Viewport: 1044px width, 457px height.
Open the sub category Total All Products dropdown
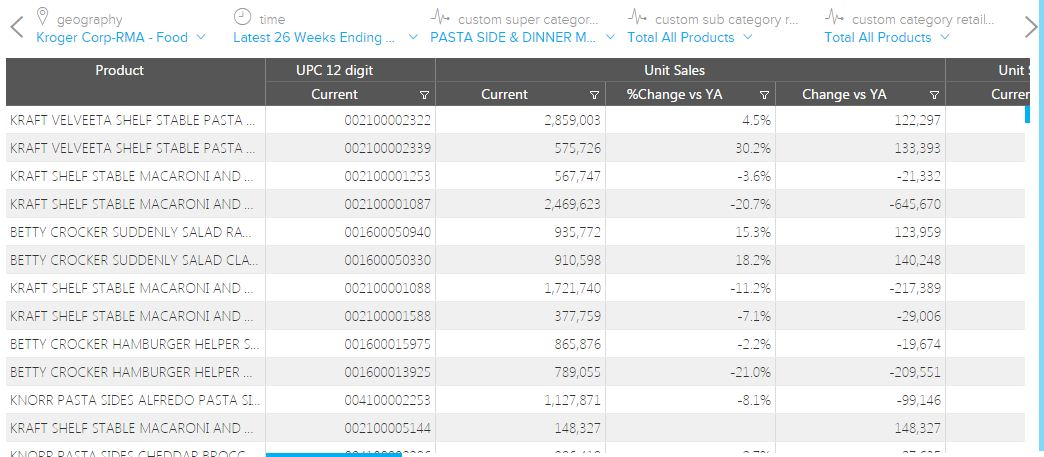(689, 37)
